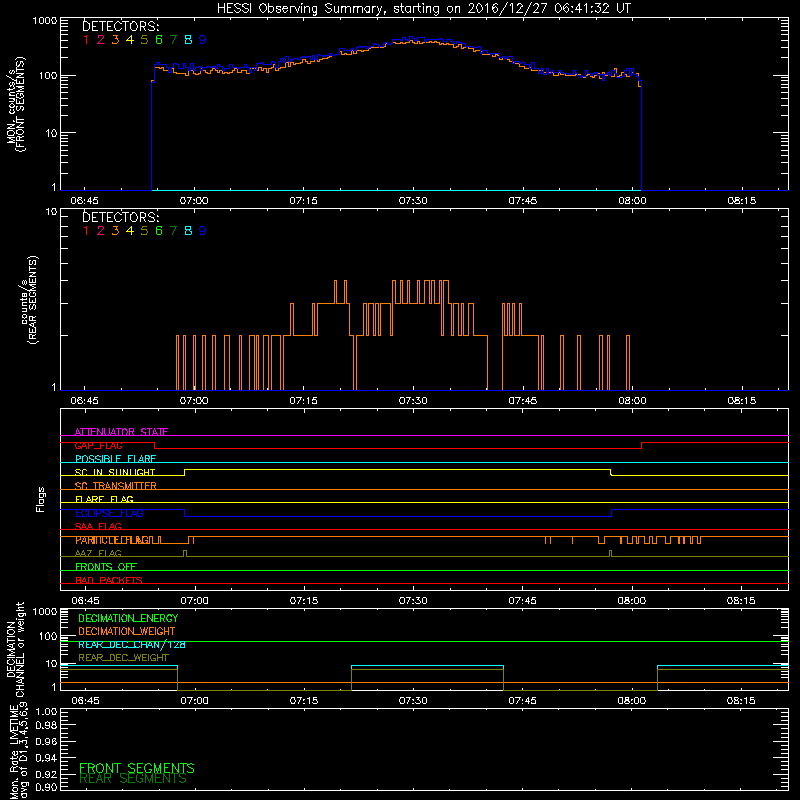Viewport: 800px width, 800px height.
Task: Click the SC_IN_SUNLIGHT flag label
Action: pos(115,472)
